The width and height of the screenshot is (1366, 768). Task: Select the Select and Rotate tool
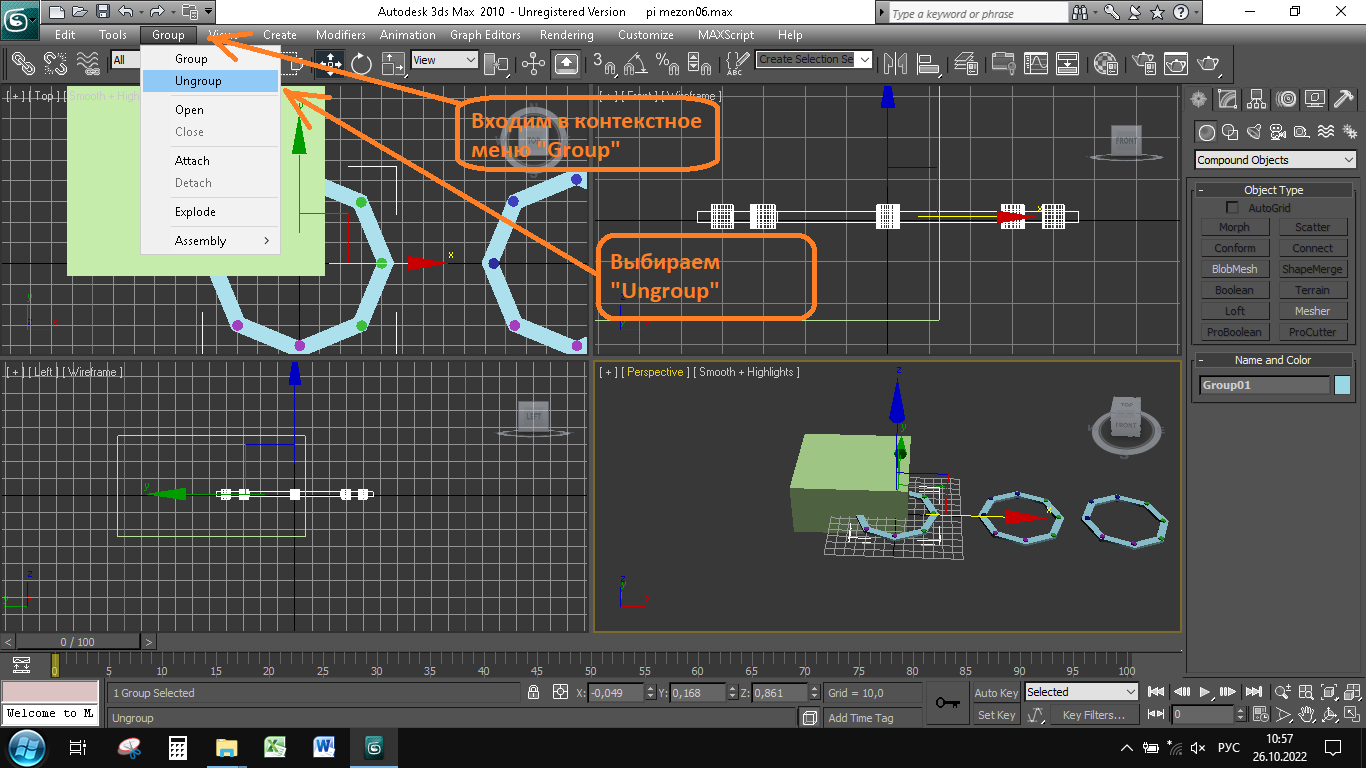point(361,64)
